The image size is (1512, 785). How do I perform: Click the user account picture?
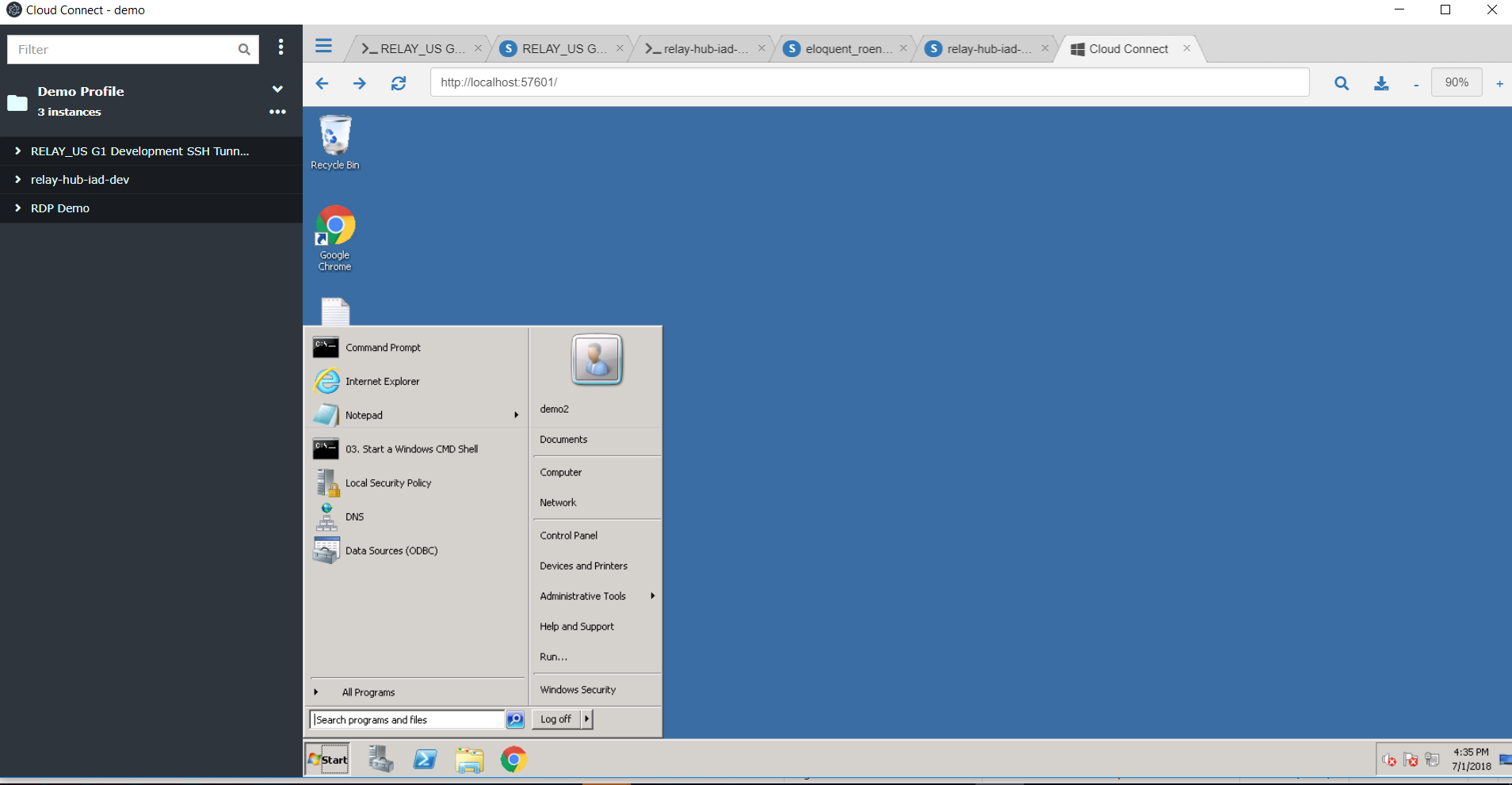[x=597, y=360]
